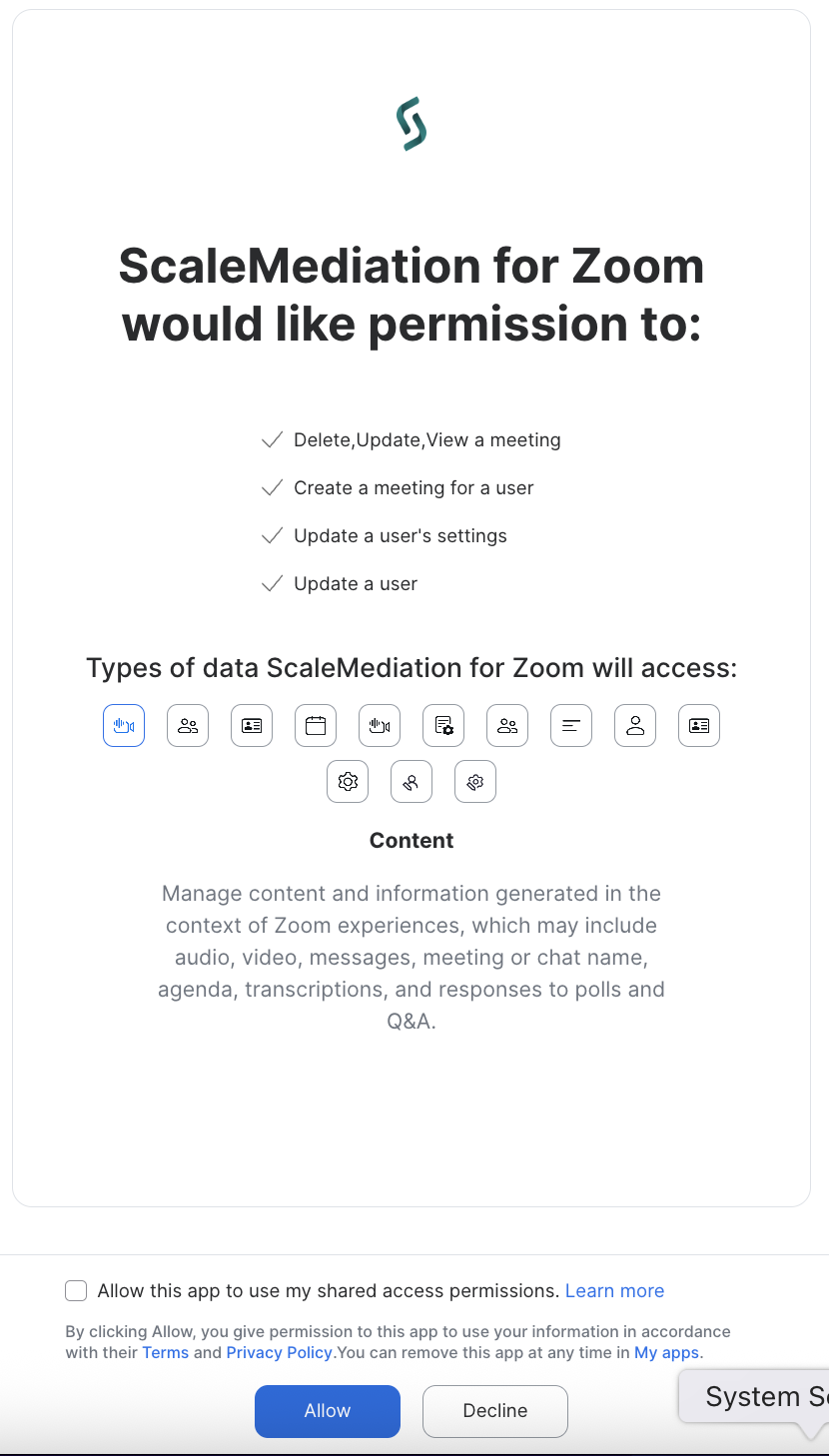This screenshot has width=829, height=1456.
Task: Select the plain gear settings icon
Action: coord(348,782)
